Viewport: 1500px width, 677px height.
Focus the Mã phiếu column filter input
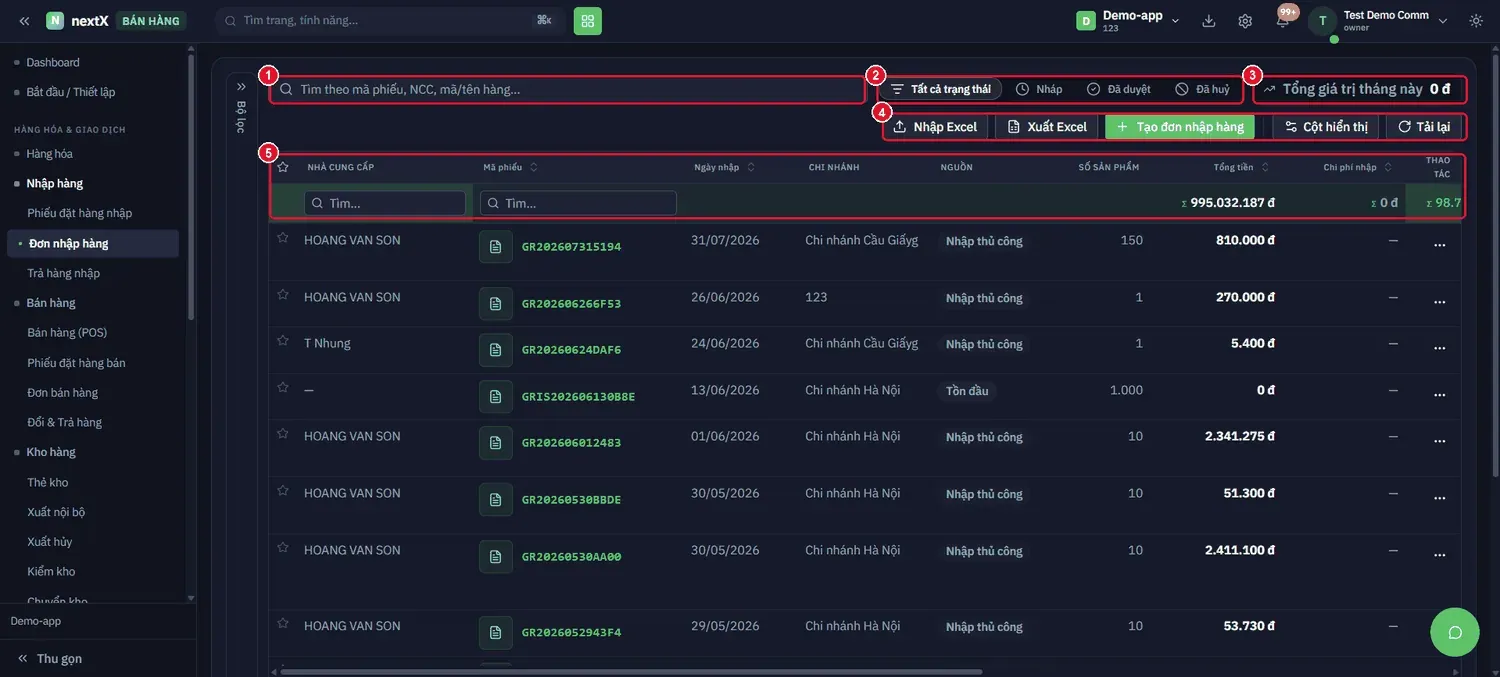point(578,203)
